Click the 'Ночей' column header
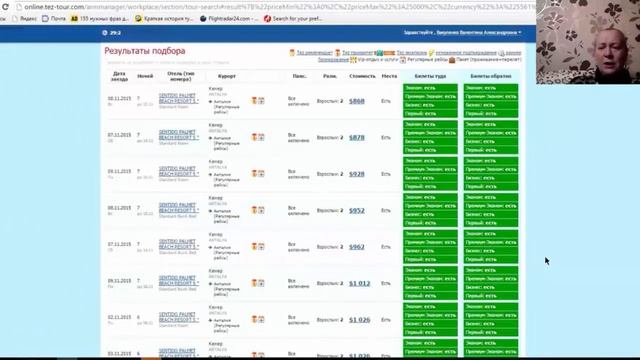Screen dimensions: 640x360 click(x=145, y=76)
